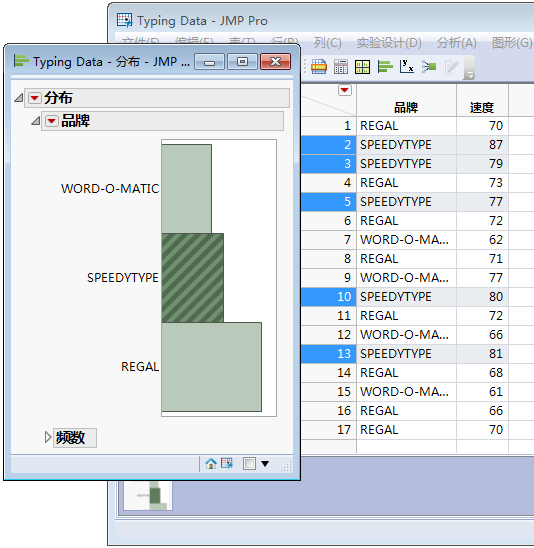Click the script editor pencil icon
The width and height of the screenshot is (534, 548).
tap(451, 67)
